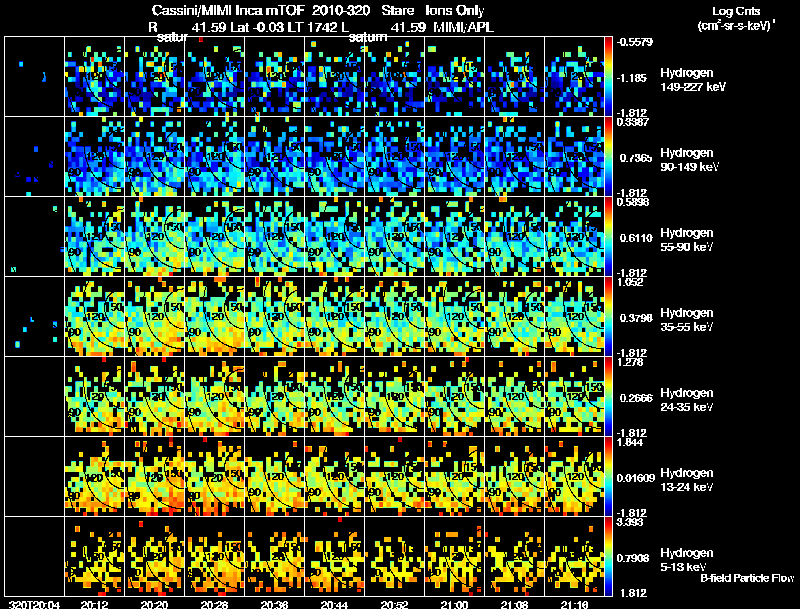
Task: Open the Hydrogen 13-24 keV image at 20:36
Action: [x=274, y=476]
